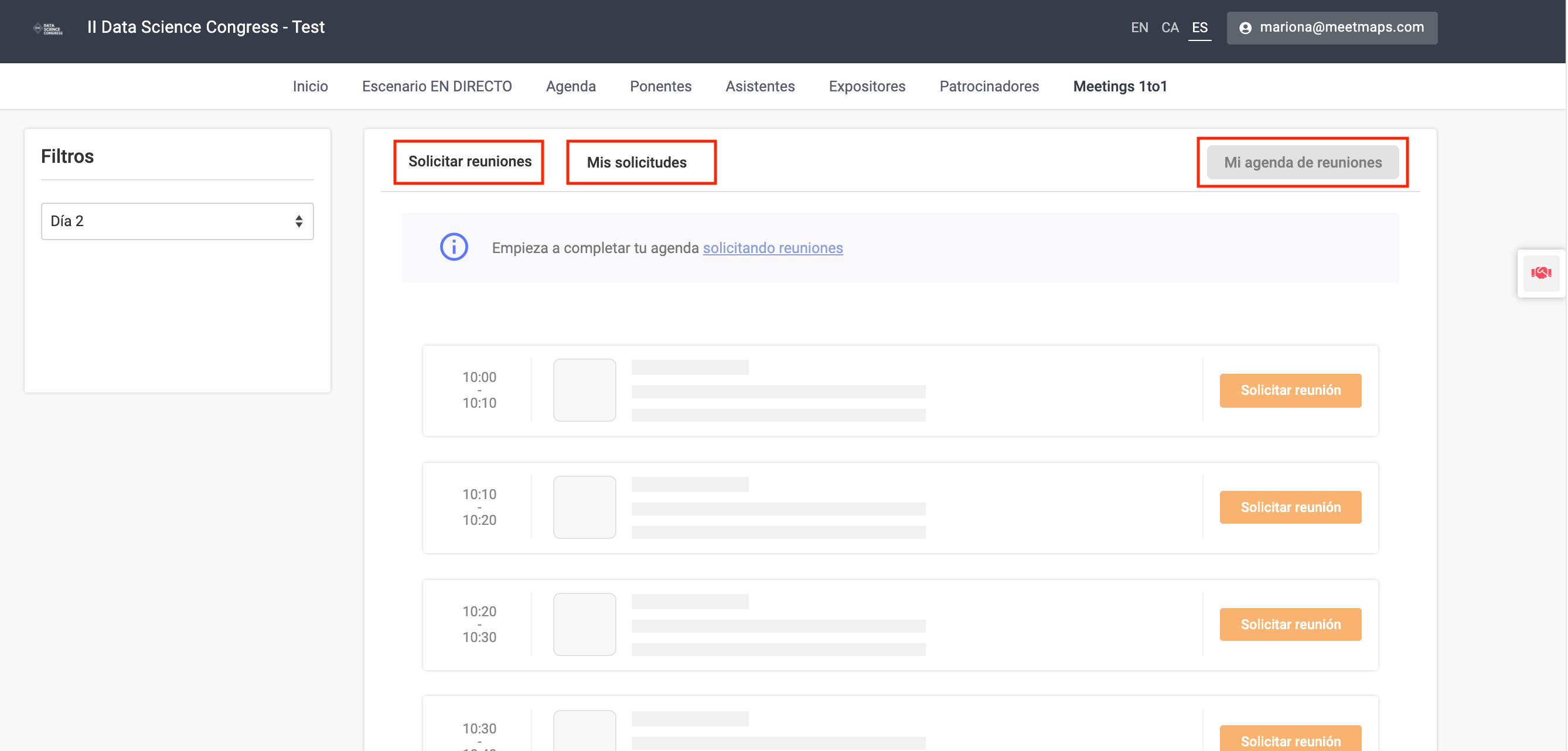
Task: Click avatar placeholder in 10:00 slot
Action: click(x=584, y=390)
